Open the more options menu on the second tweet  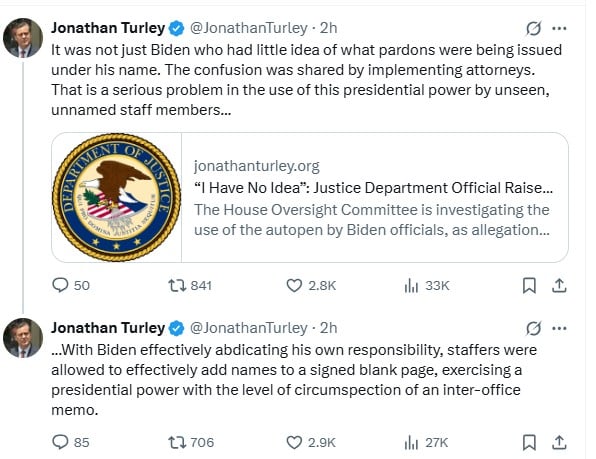pyautogui.click(x=559, y=328)
